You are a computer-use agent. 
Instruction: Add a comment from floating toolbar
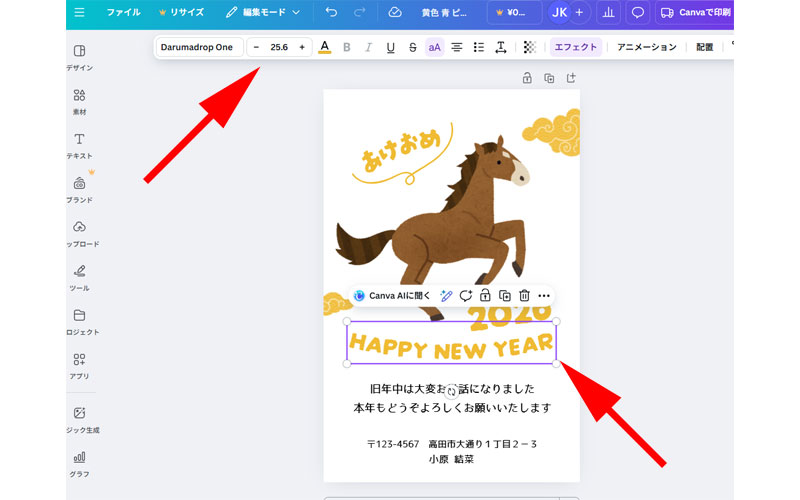[465, 296]
